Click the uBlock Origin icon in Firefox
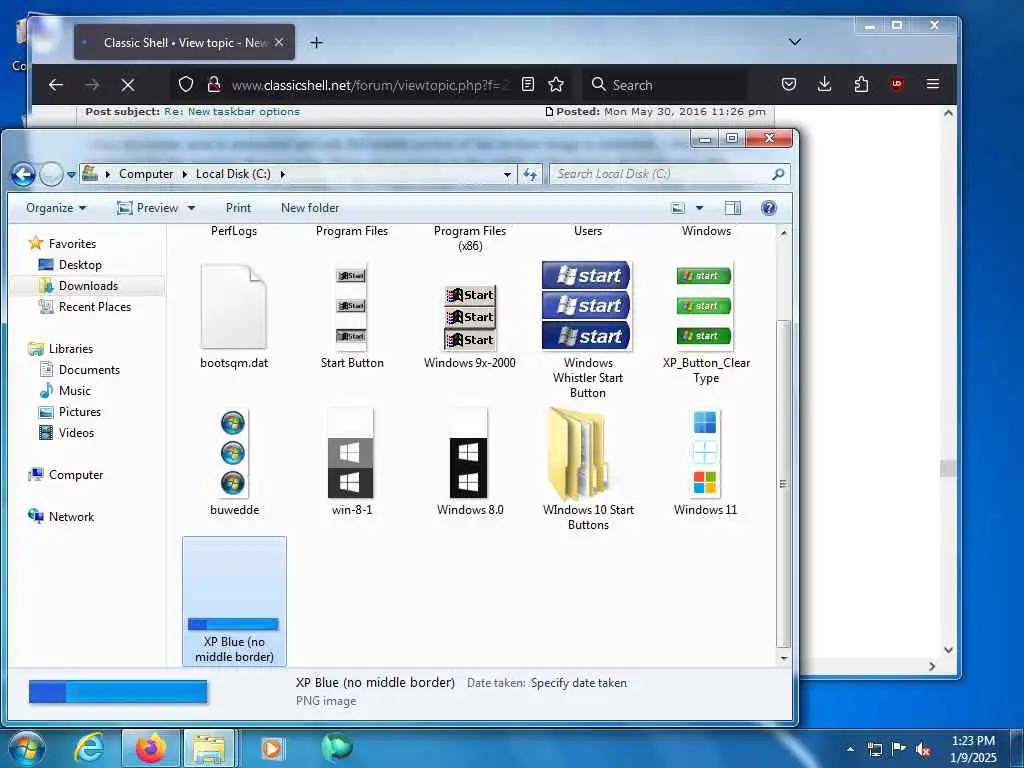1024x768 pixels. pyautogui.click(x=897, y=84)
